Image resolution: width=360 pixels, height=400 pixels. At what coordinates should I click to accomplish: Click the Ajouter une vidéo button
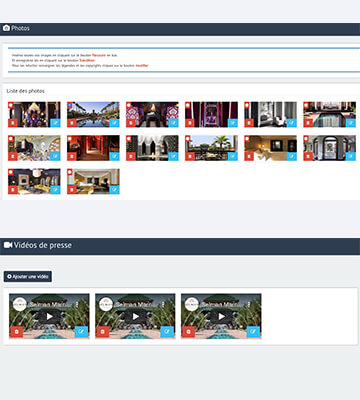(x=28, y=276)
